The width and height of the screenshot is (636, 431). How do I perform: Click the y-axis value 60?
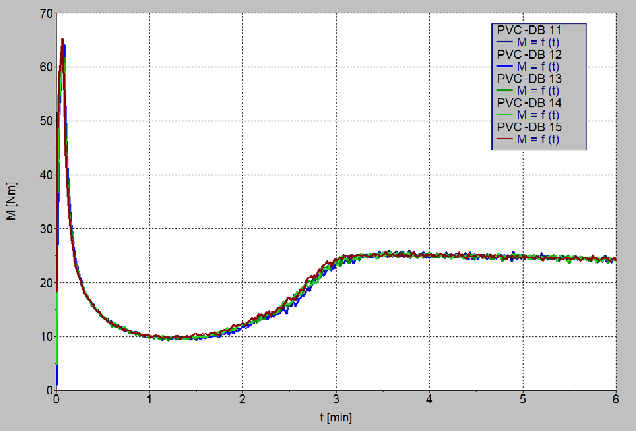tap(47, 67)
